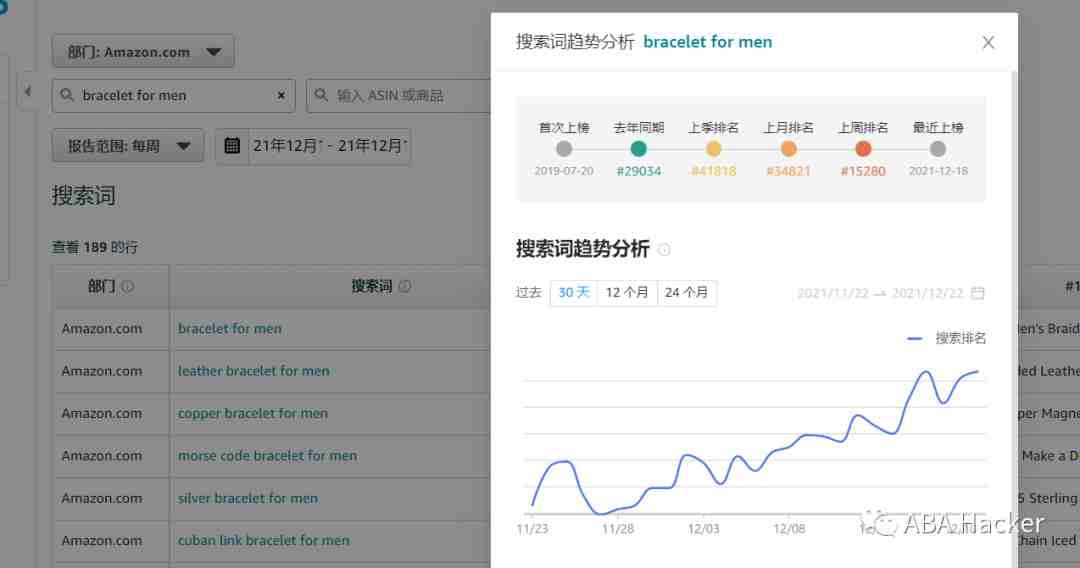Image resolution: width=1080 pixels, height=568 pixels.
Task: Click the #15280 rank value
Action: (x=863, y=171)
